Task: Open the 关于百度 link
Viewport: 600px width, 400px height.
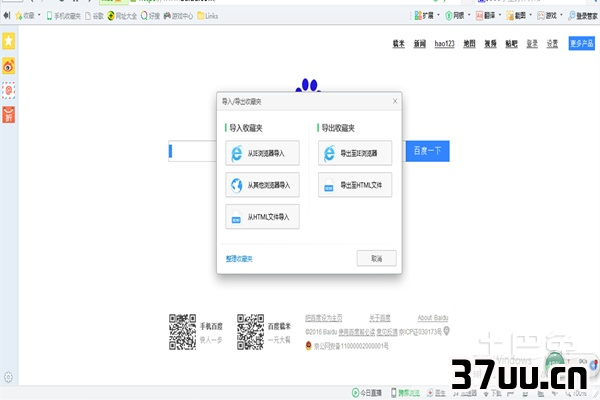Action: (380, 318)
